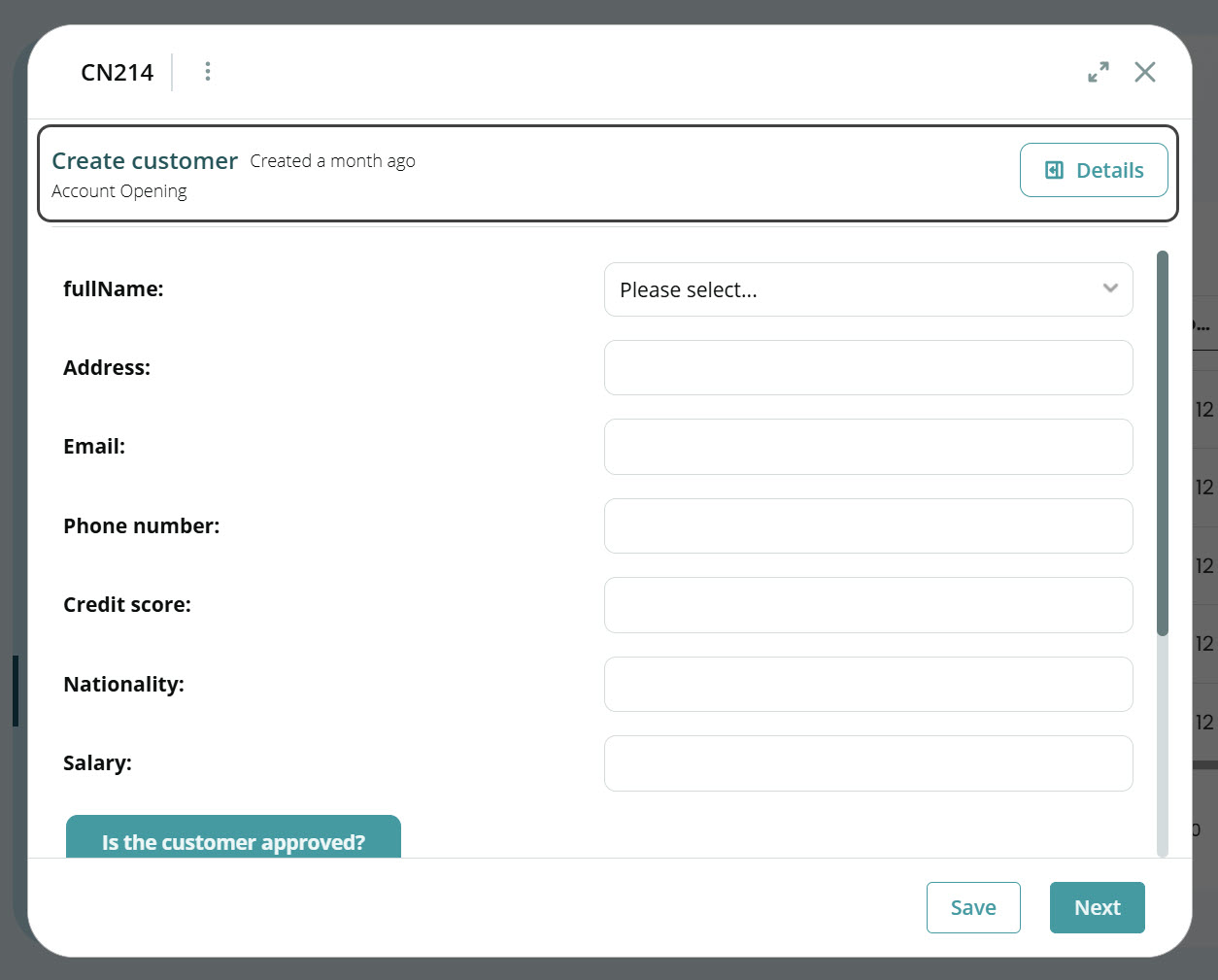The image size is (1218, 980).
Task: Click inside the Salary field
Action: 868,763
